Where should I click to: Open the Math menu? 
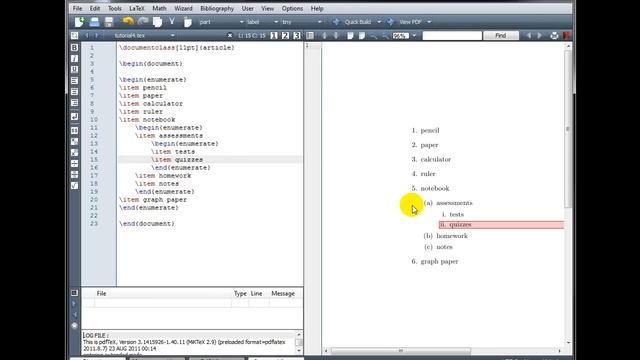(159, 8)
